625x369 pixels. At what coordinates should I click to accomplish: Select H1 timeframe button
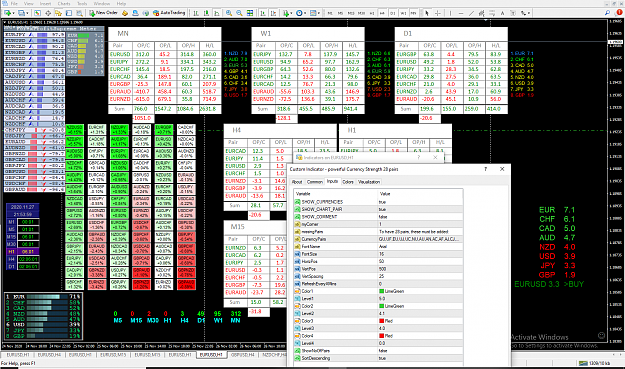[x=371, y=13]
